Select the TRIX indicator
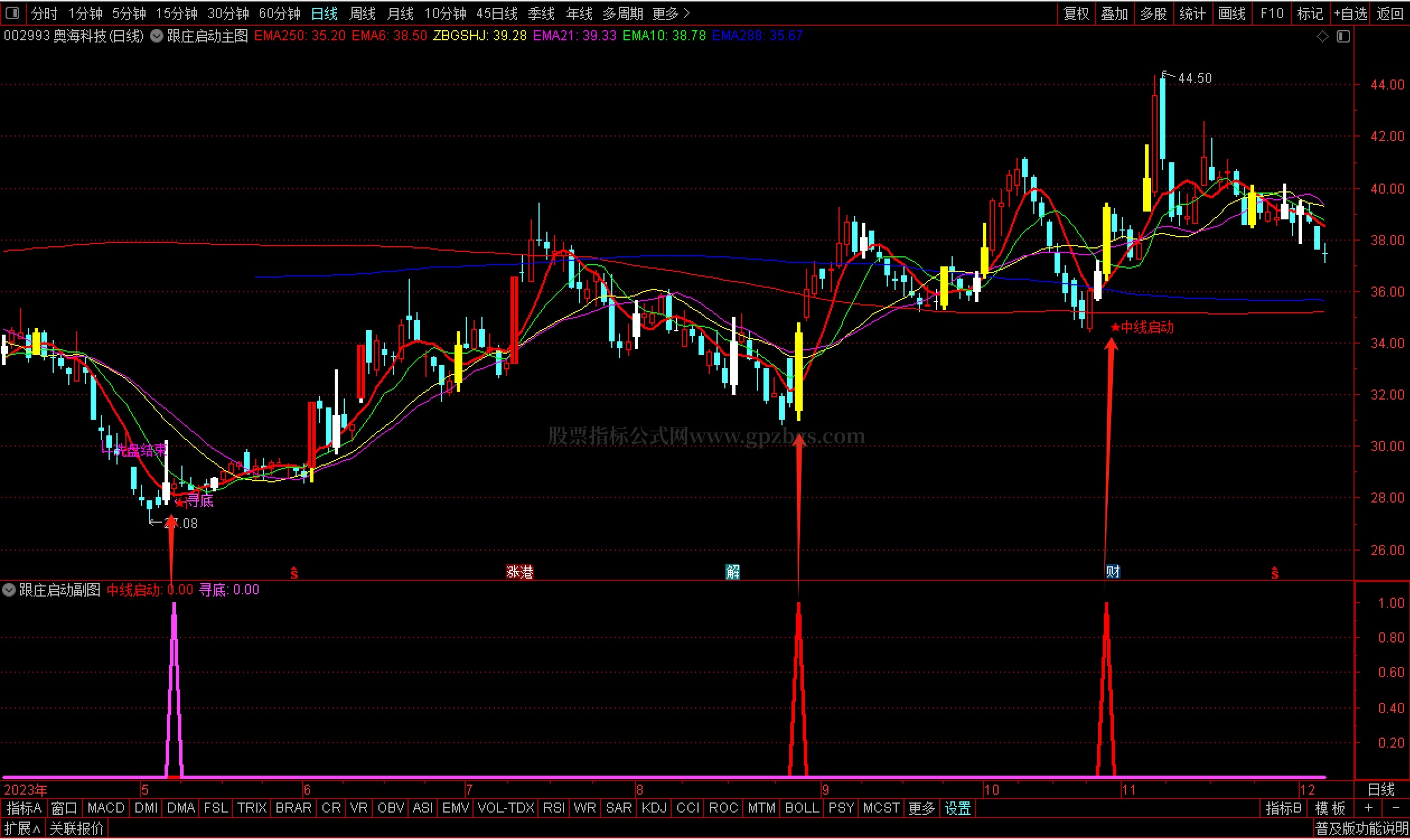The height and width of the screenshot is (840, 1410). tap(252, 809)
